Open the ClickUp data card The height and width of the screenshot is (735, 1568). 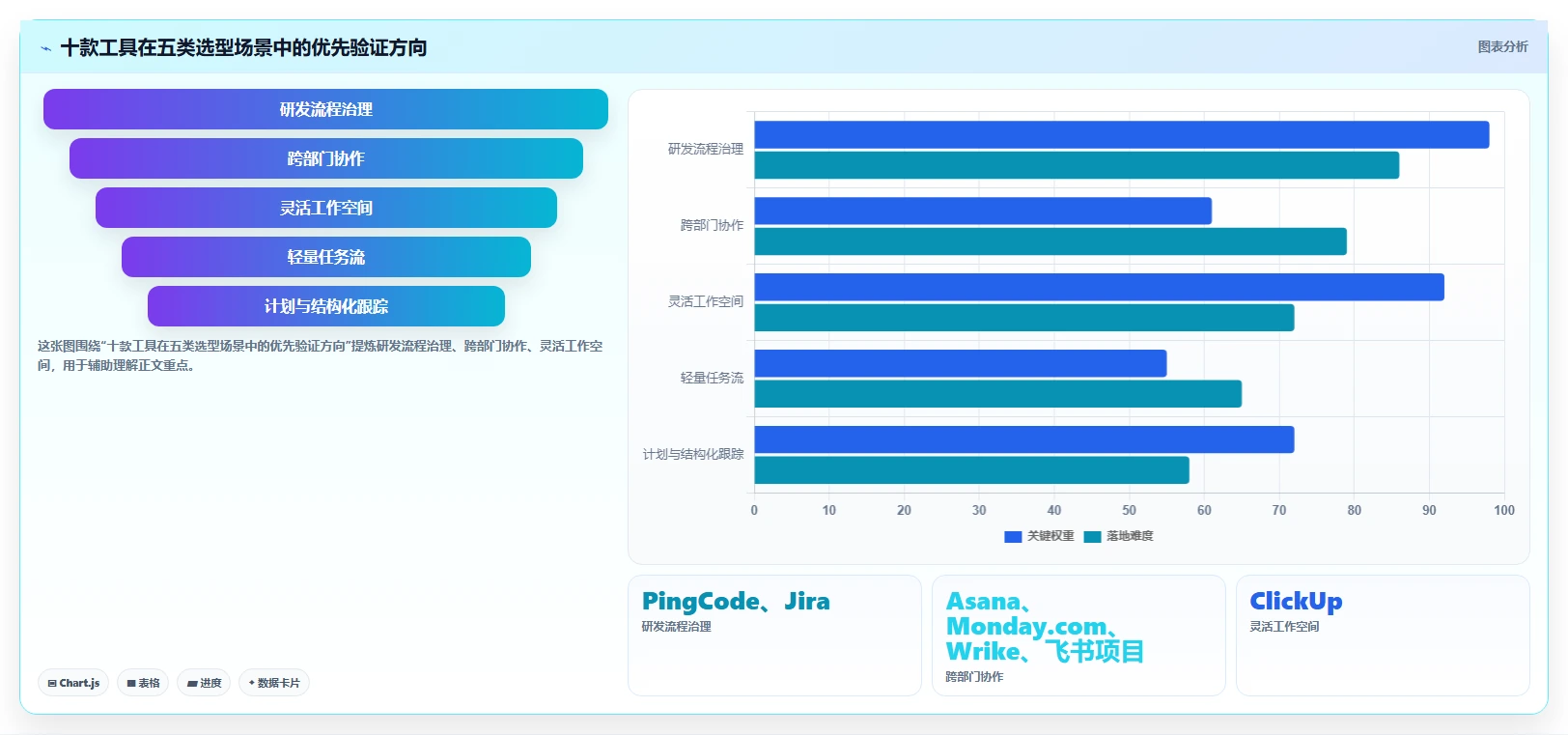click(x=1383, y=636)
